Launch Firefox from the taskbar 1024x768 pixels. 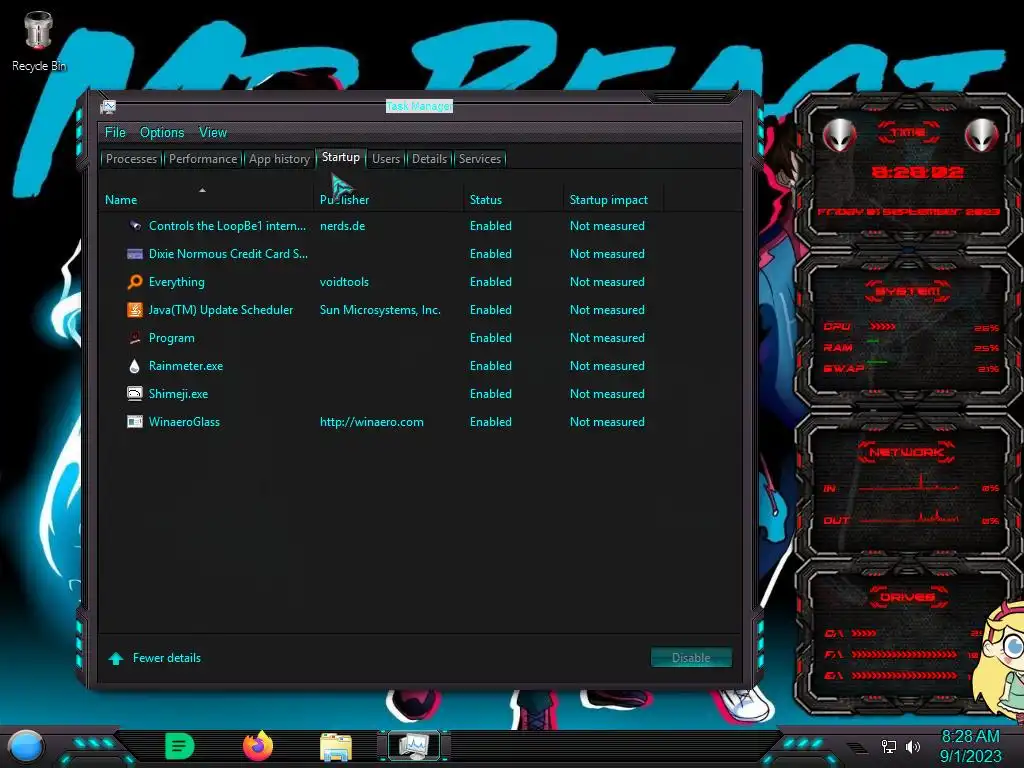[258, 746]
